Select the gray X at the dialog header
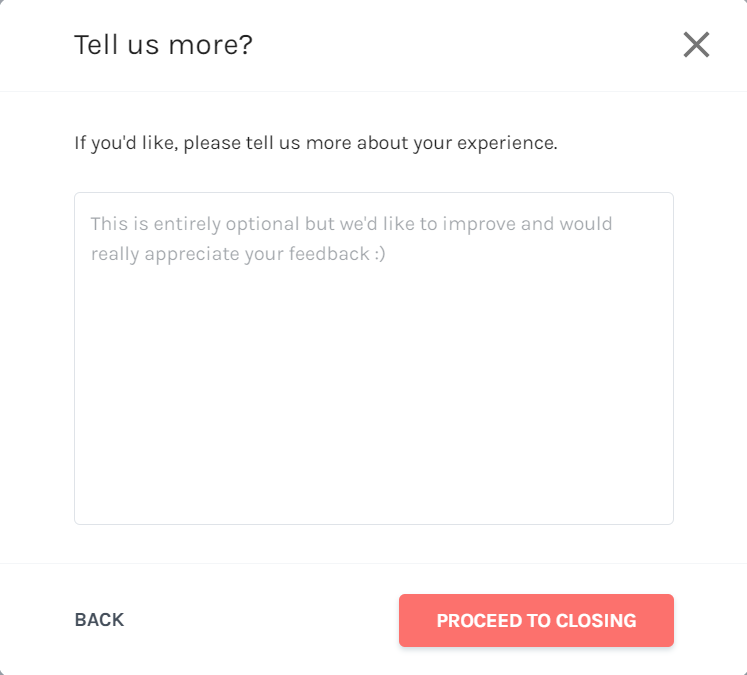Viewport: 747px width, 675px height. click(x=696, y=45)
